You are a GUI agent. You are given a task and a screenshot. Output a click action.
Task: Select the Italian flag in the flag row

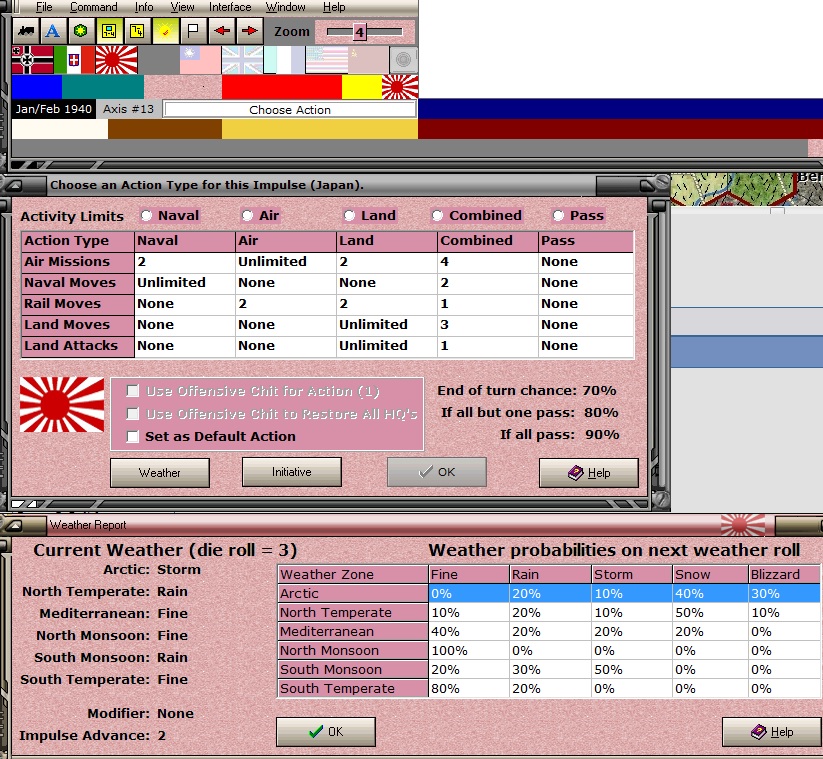point(75,60)
